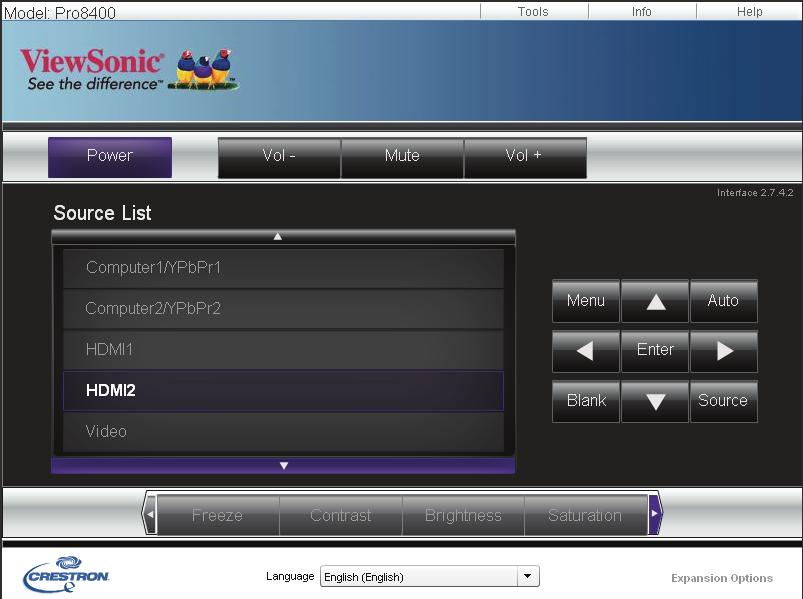Click the Source button
This screenshot has height=599, width=803.
tap(724, 401)
